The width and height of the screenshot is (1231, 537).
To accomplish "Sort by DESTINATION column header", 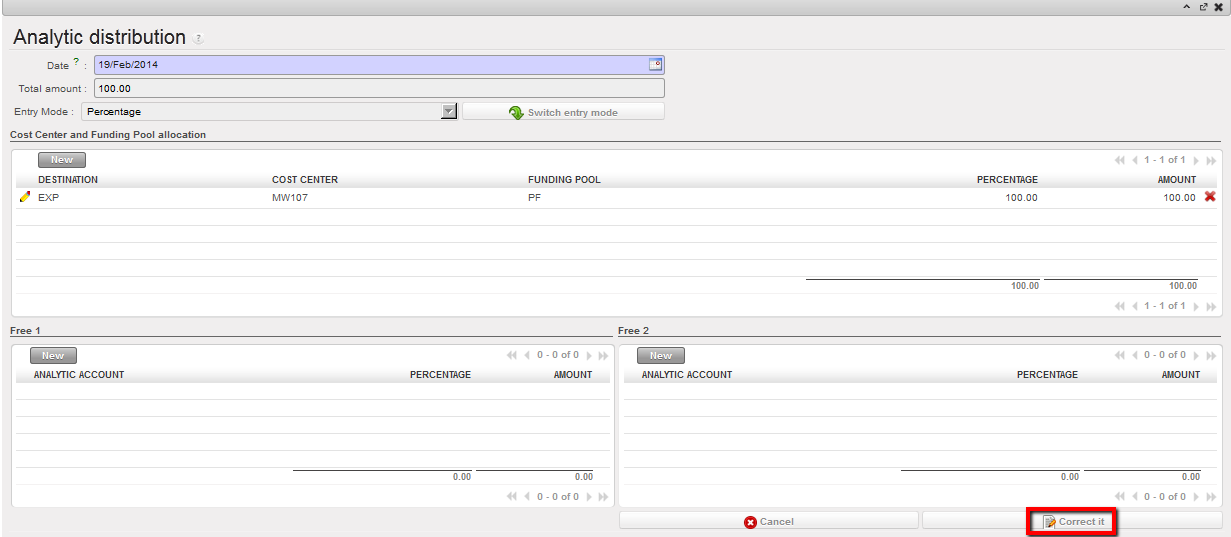I will (68, 180).
